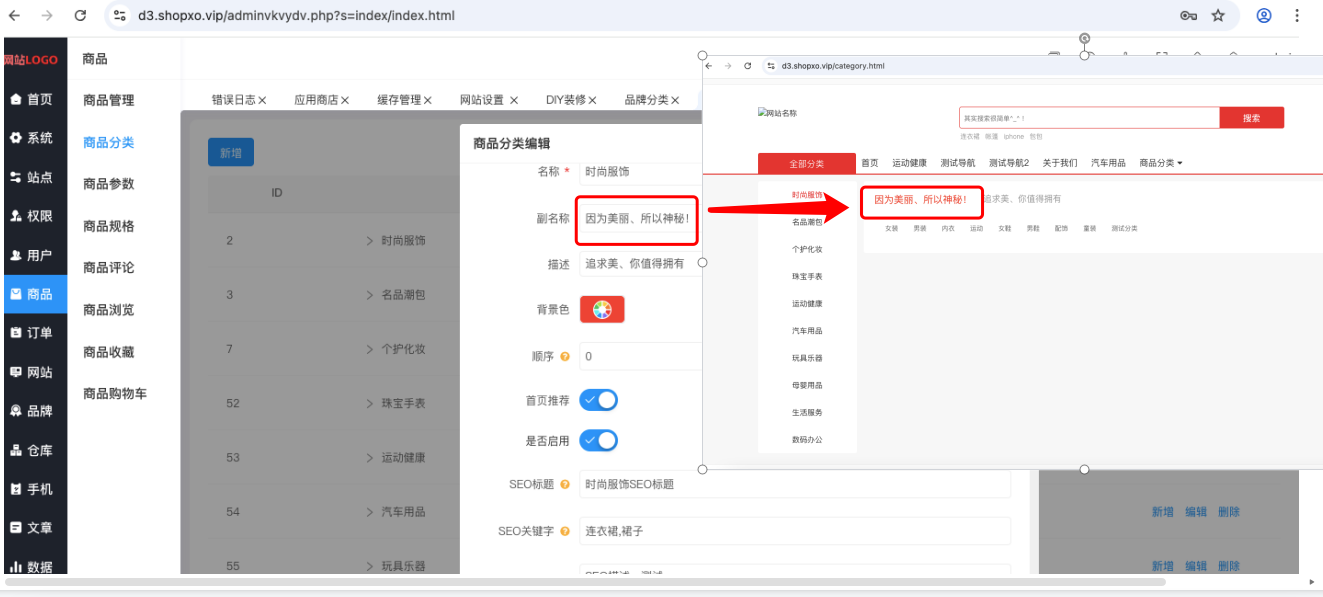Screen dimensions: 1323x597
Task: Click the horizontal scrollbar at the bottom
Action: 586,581
